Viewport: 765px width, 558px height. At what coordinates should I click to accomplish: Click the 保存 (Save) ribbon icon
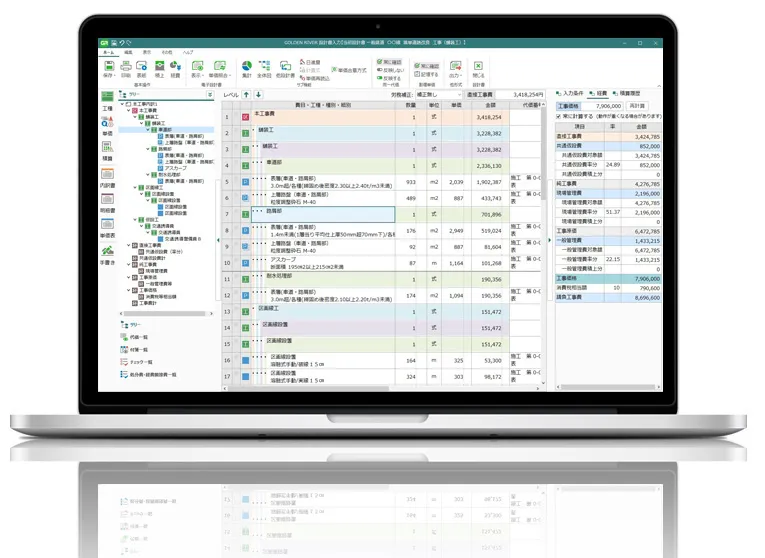(107, 67)
